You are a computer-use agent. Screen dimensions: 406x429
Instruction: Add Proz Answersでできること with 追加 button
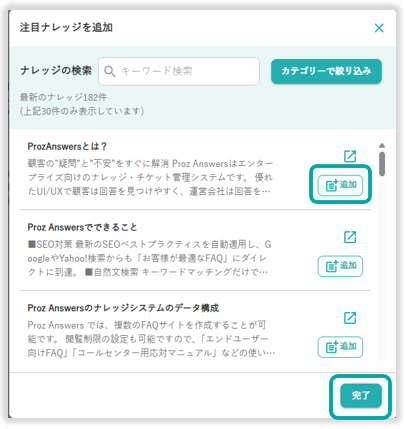(340, 266)
